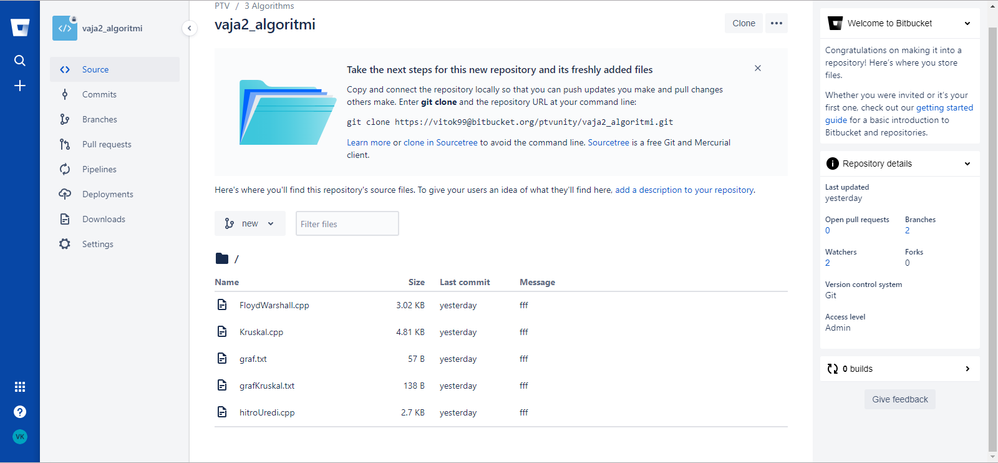Screen dimensions: 998x463
Task: Open repository Settings in the sidebar
Action: 115,244
